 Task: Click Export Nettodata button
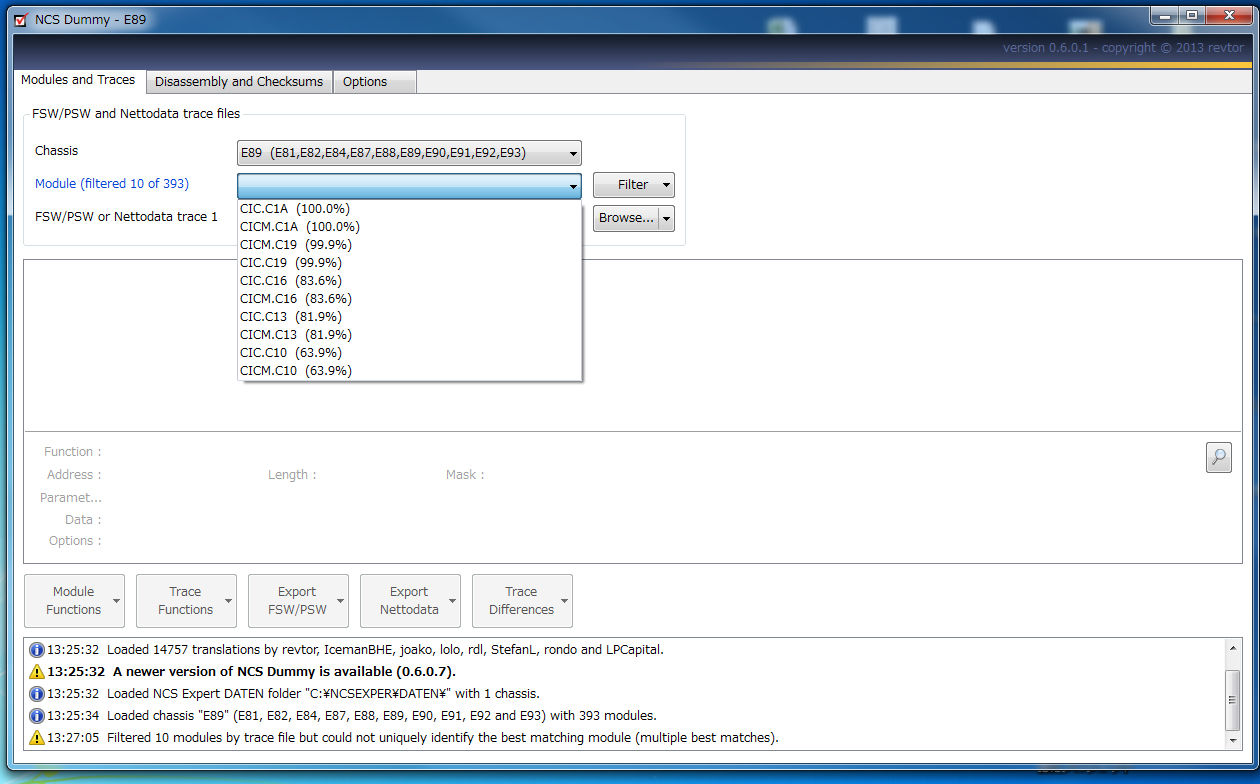click(x=410, y=601)
